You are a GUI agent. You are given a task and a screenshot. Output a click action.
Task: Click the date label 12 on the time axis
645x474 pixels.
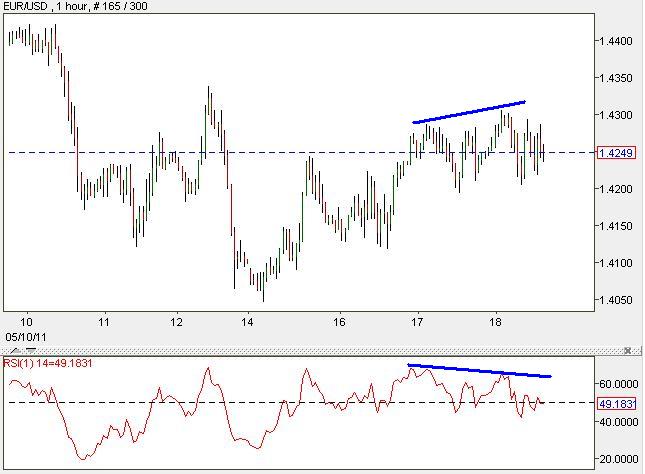tap(176, 322)
